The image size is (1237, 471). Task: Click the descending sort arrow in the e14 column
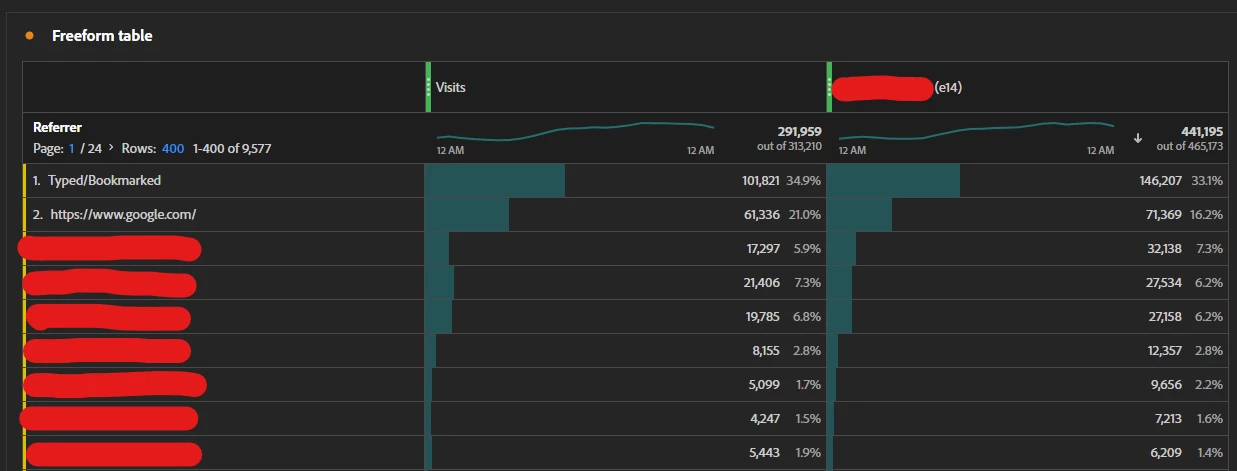[x=1138, y=138]
